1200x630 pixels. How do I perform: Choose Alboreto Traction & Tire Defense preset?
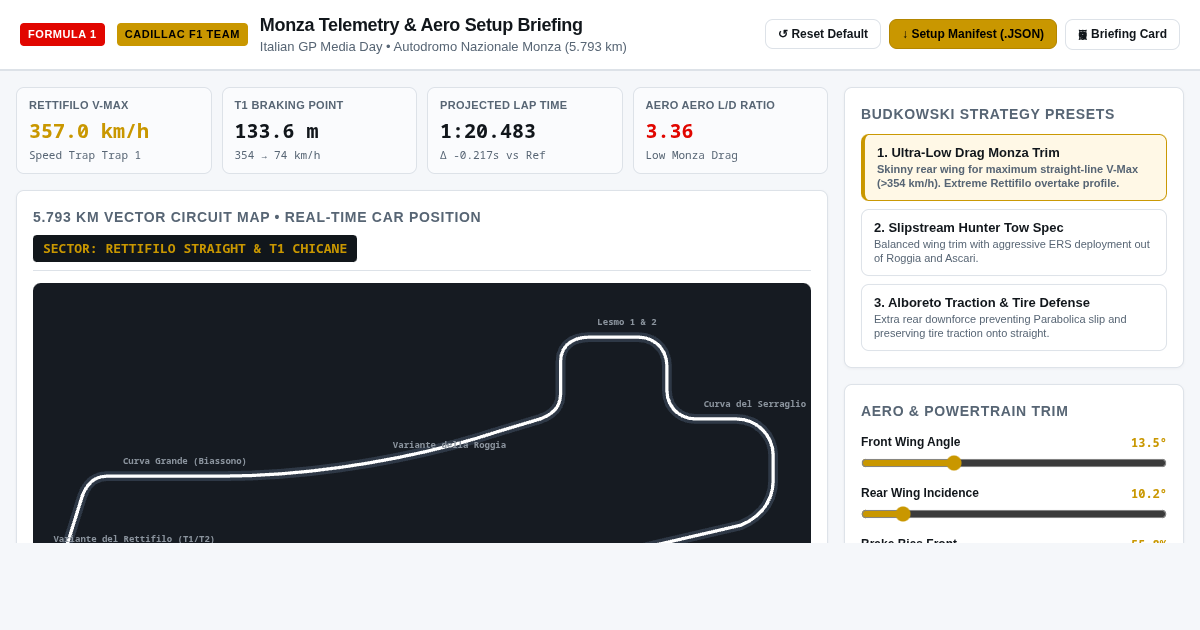tap(1014, 317)
